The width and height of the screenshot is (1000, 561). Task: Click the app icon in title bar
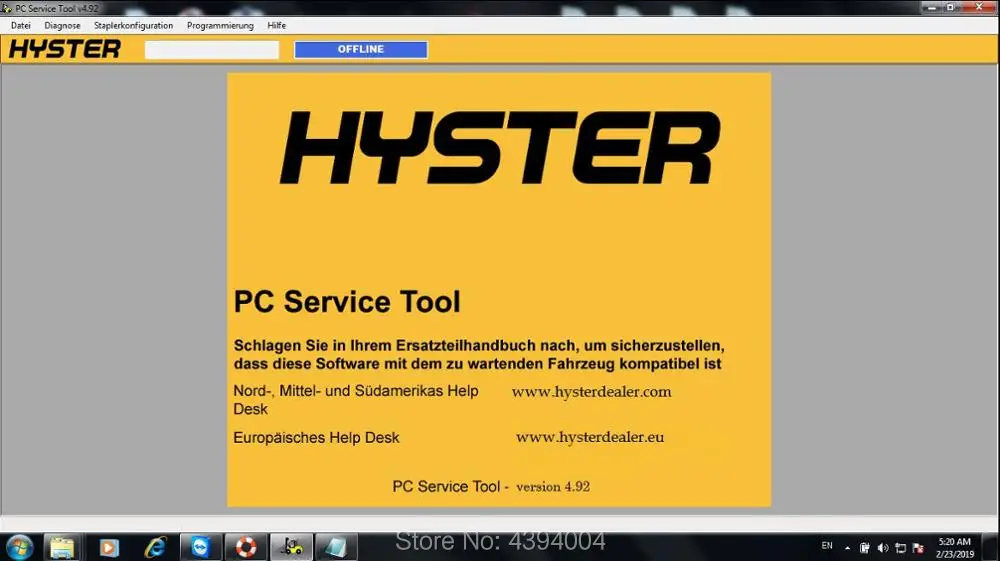7,8
